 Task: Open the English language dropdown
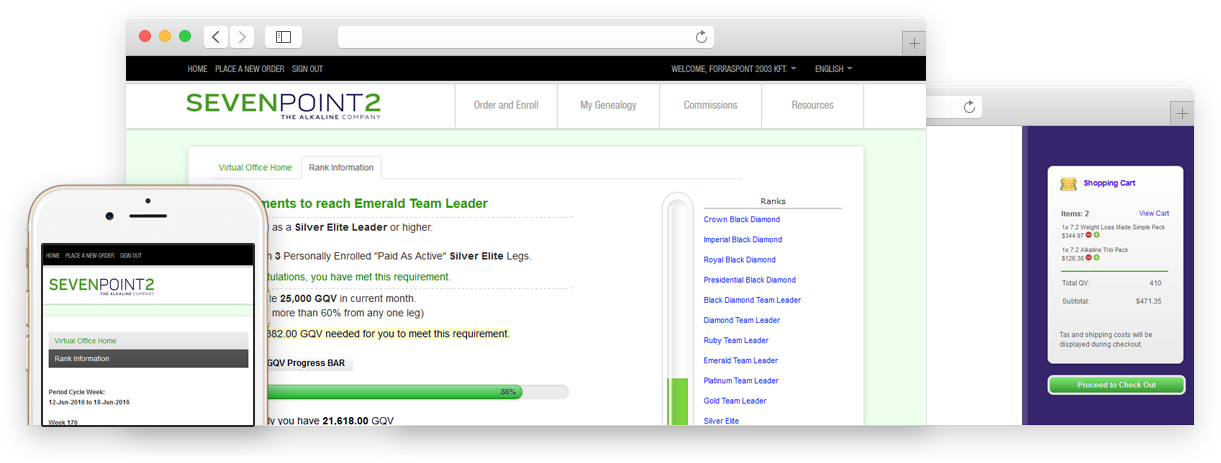[x=833, y=69]
